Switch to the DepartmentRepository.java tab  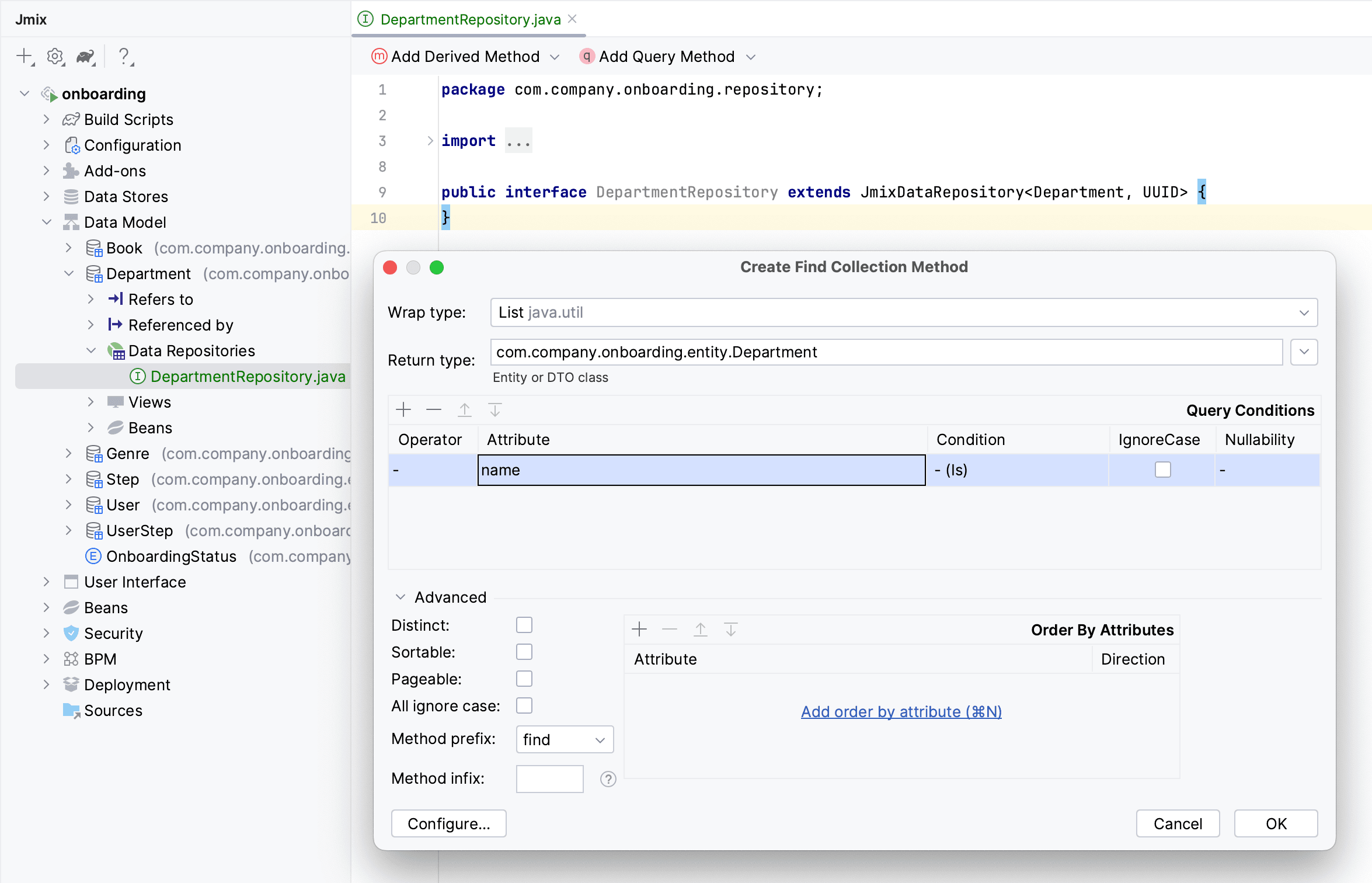tap(470, 19)
